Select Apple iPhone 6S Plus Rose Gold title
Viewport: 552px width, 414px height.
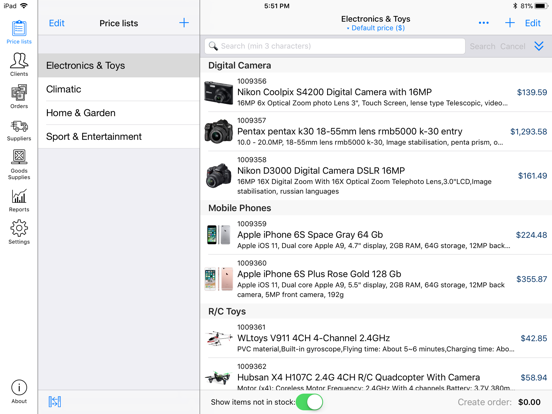[319, 274]
